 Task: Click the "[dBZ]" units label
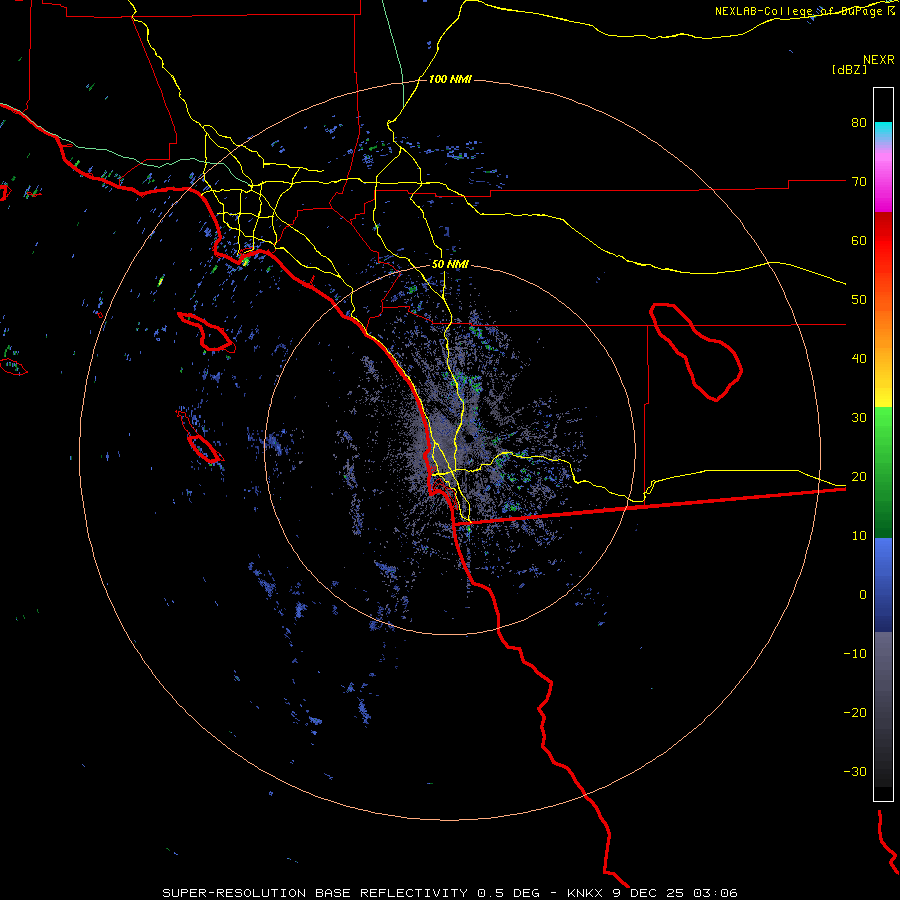pyautogui.click(x=849, y=70)
